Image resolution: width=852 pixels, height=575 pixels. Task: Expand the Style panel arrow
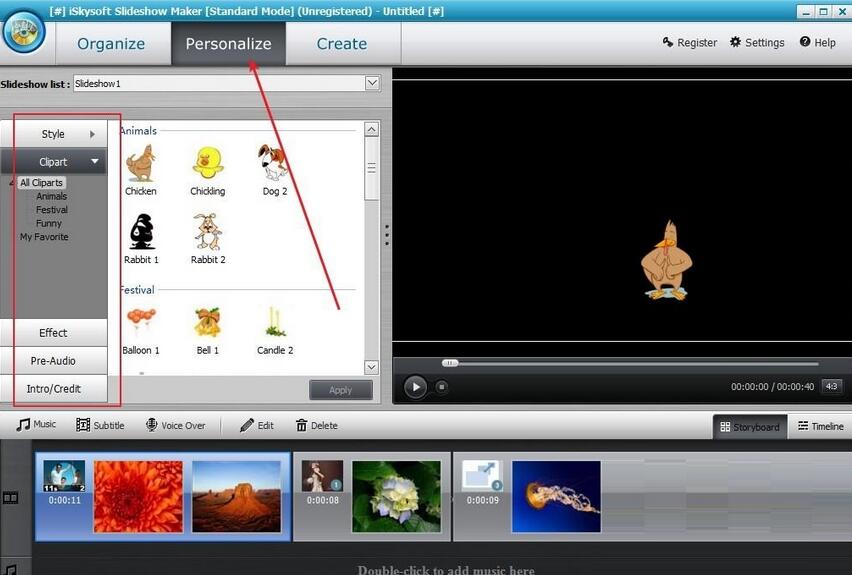click(92, 134)
